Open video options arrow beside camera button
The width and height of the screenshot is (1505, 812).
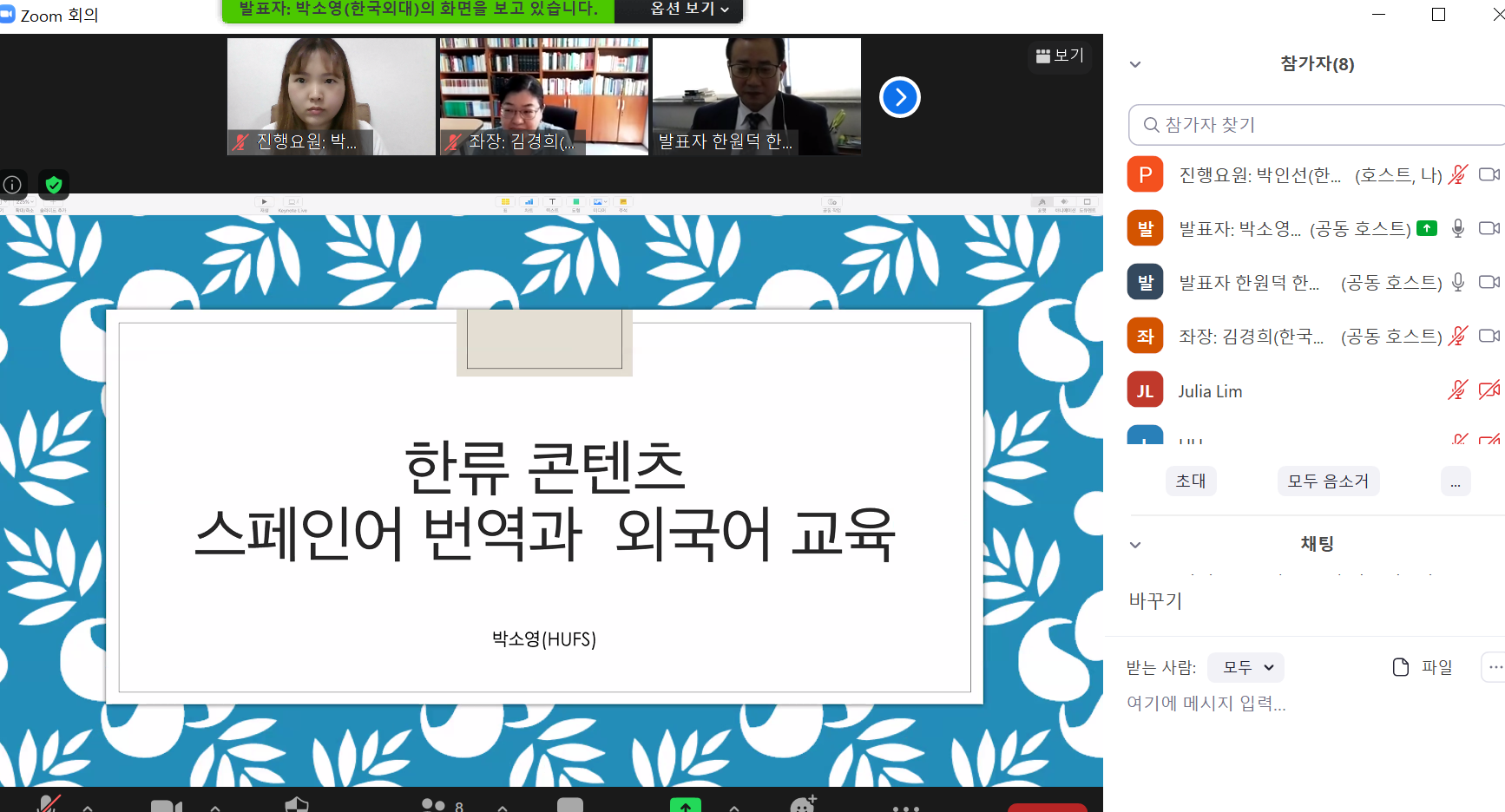(x=215, y=808)
